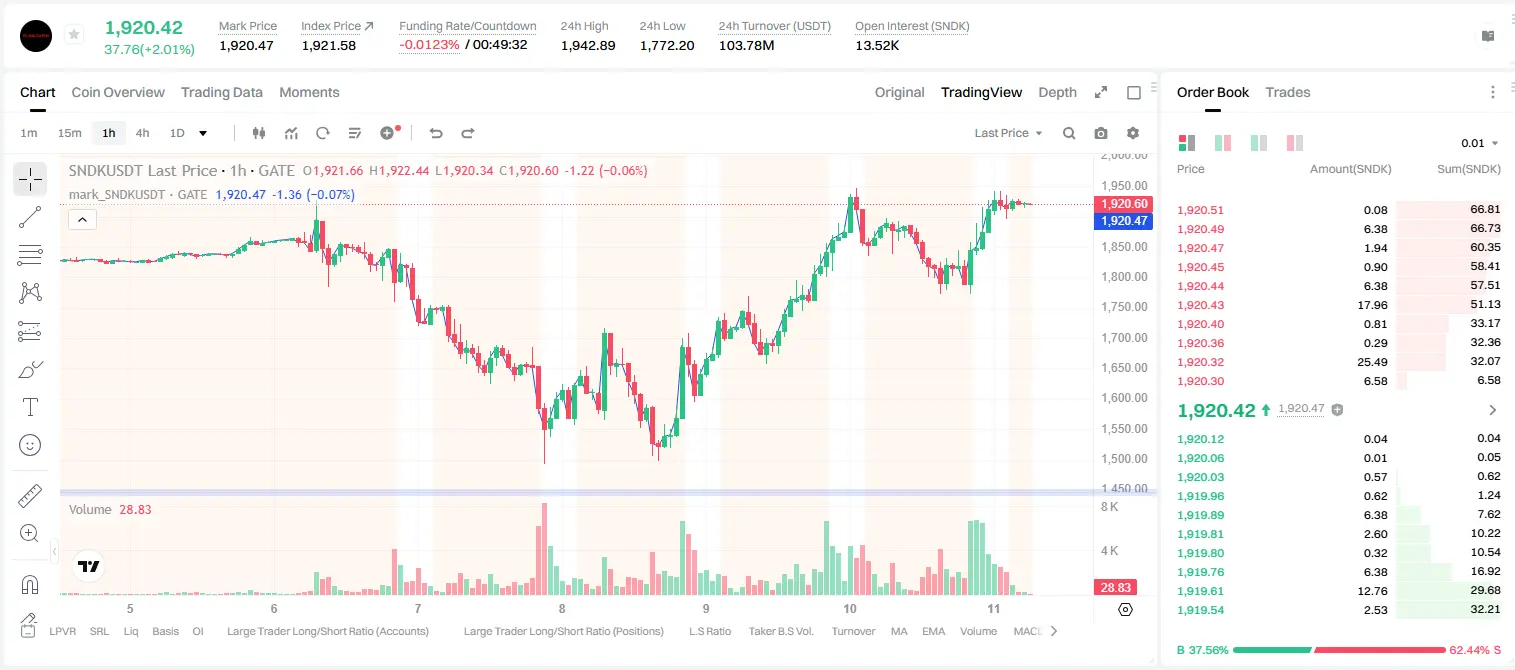Select the trend line drawing tool
Viewport: 1515px width, 670px height.
tap(30, 217)
